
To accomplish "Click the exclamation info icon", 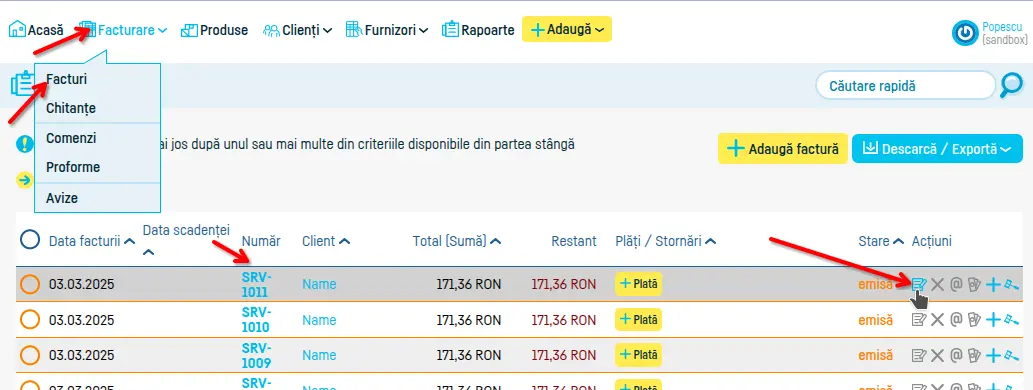I will coord(24,144).
